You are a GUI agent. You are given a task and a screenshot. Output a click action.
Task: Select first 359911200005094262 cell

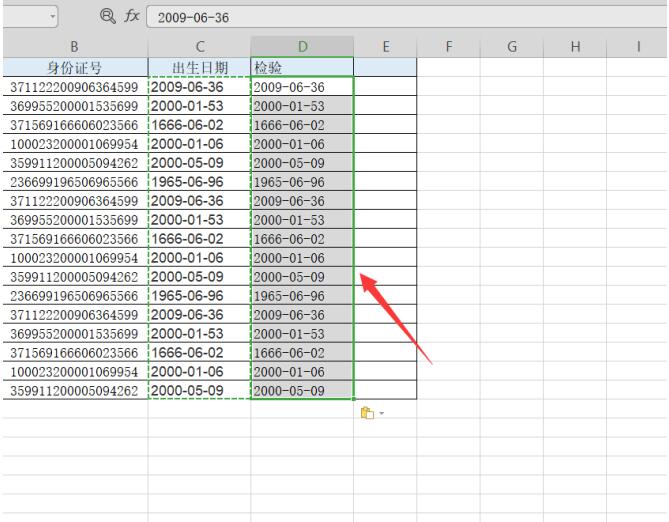pos(75,163)
